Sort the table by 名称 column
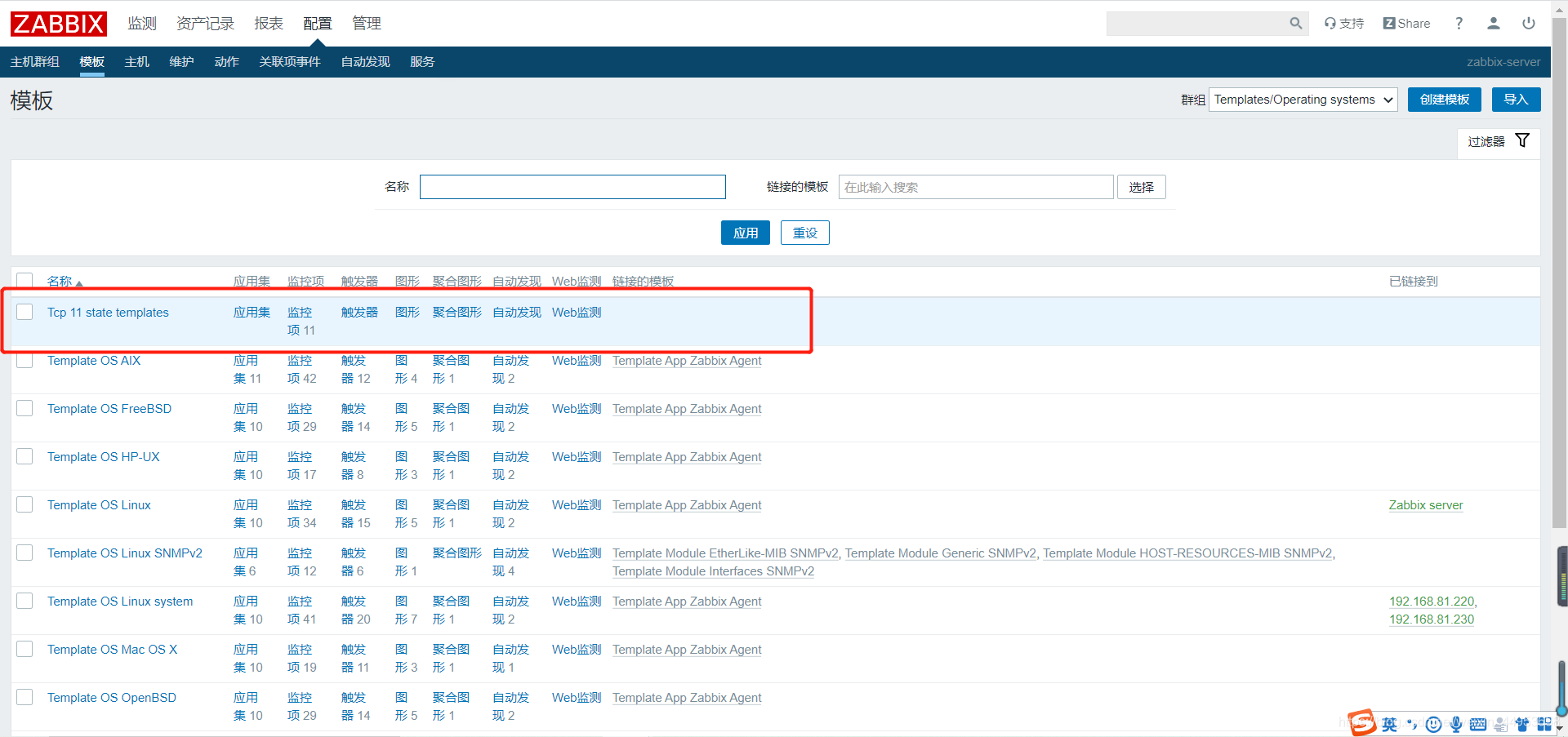Viewport: 1568px width, 737px height. point(65,282)
